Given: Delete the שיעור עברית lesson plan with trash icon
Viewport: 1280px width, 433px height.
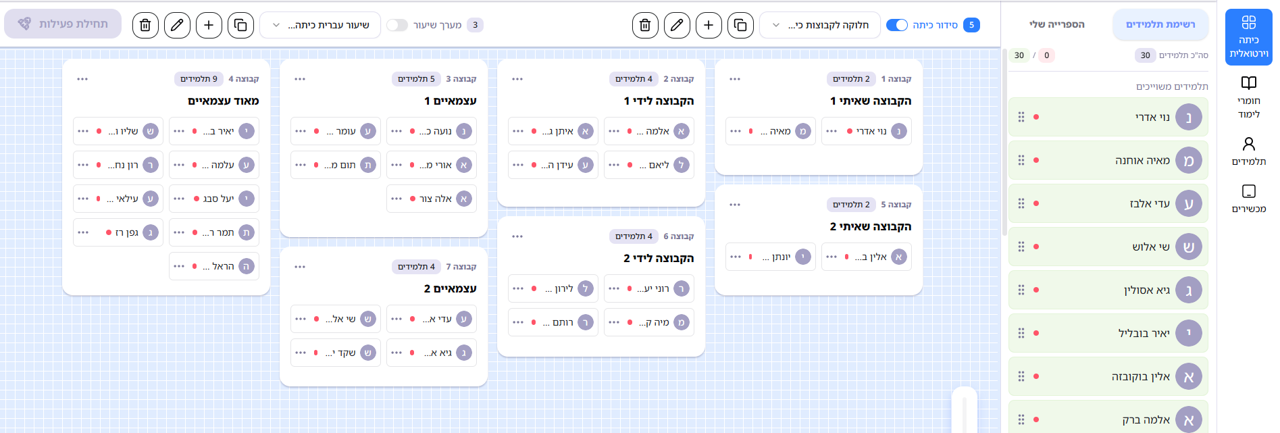Looking at the screenshot, I should pos(145,25).
